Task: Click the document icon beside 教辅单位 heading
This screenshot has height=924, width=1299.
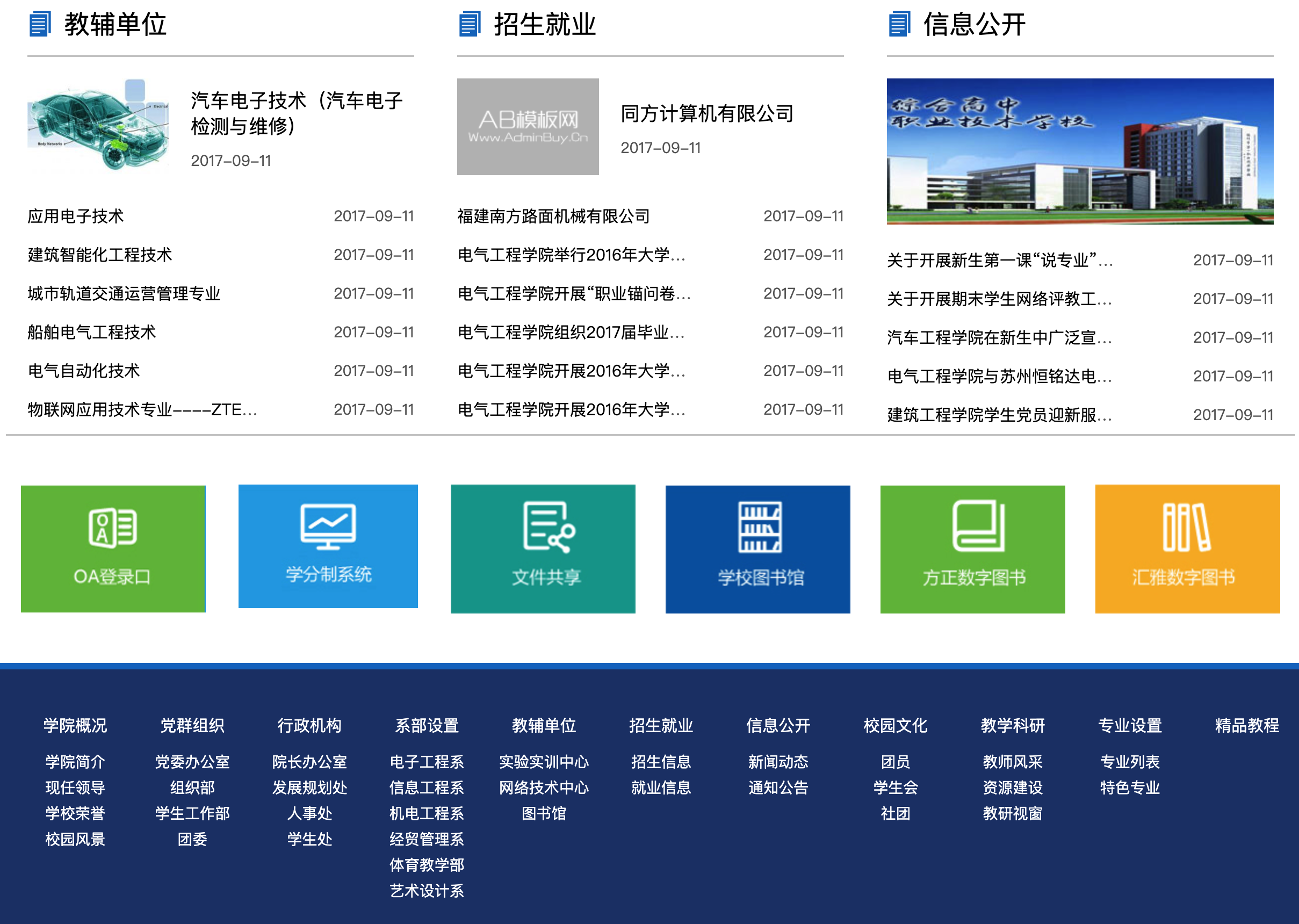Action: [40, 24]
